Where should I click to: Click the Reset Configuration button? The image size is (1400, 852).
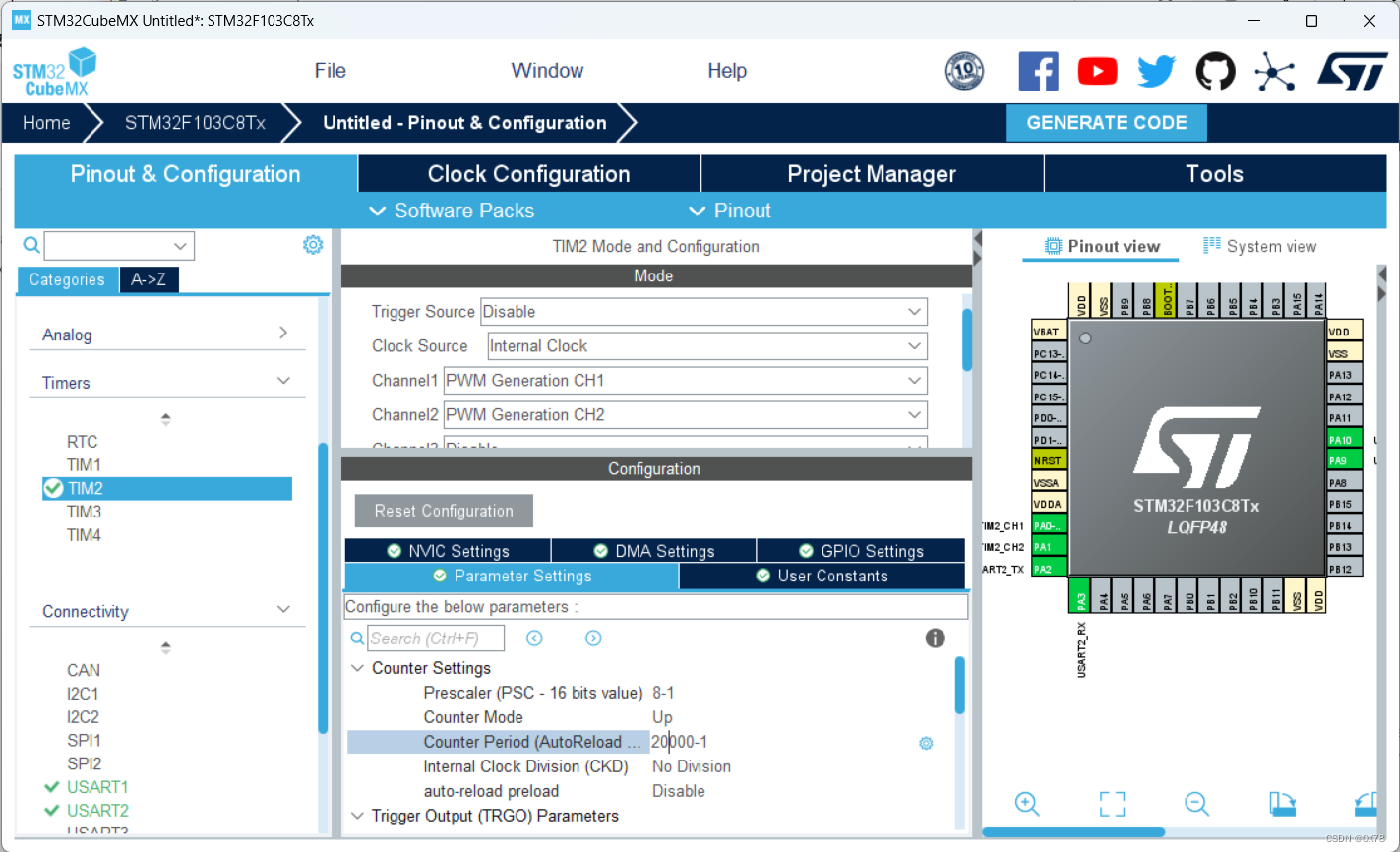444,511
